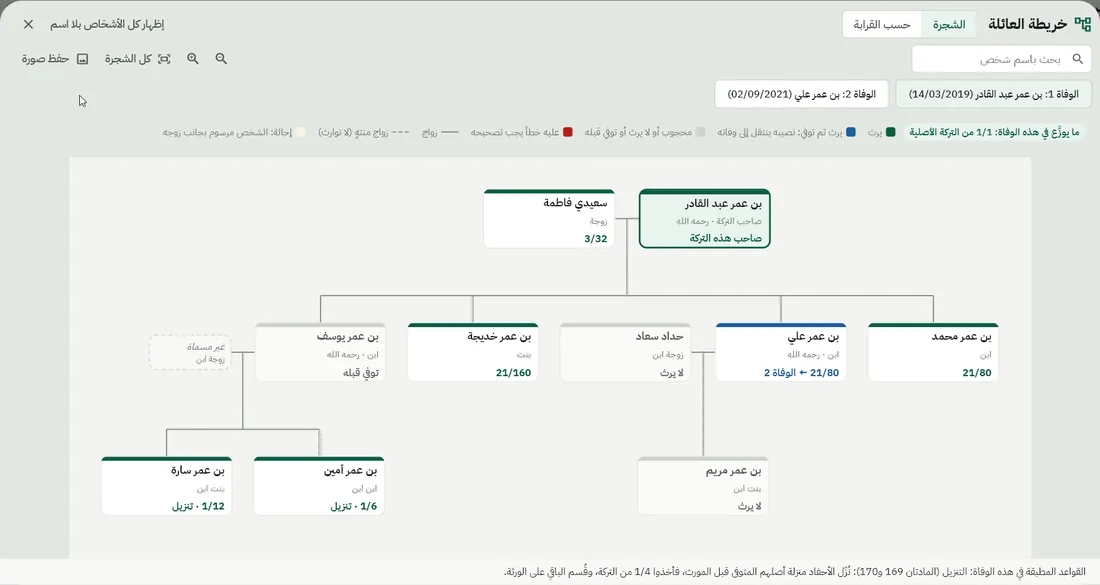
Task: Select الوفاة 1: بن عمر عبد القادر
Action: click(x=993, y=94)
